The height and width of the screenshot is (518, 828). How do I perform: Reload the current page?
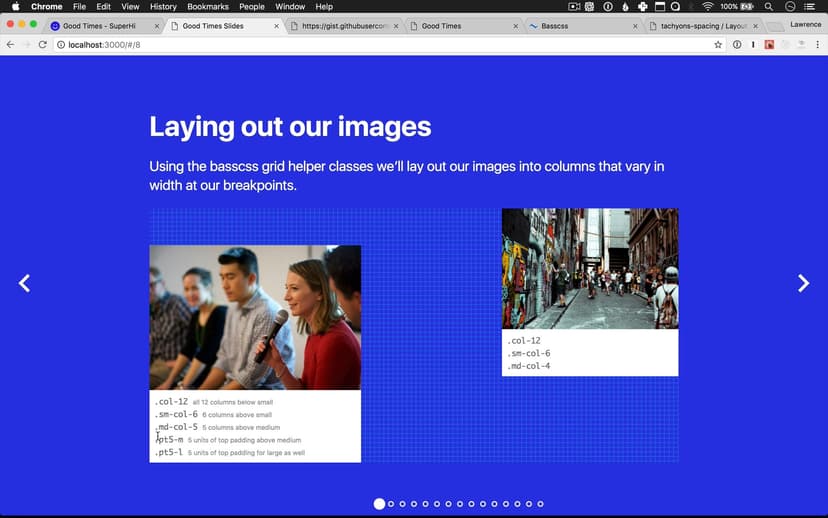pyautogui.click(x=43, y=45)
